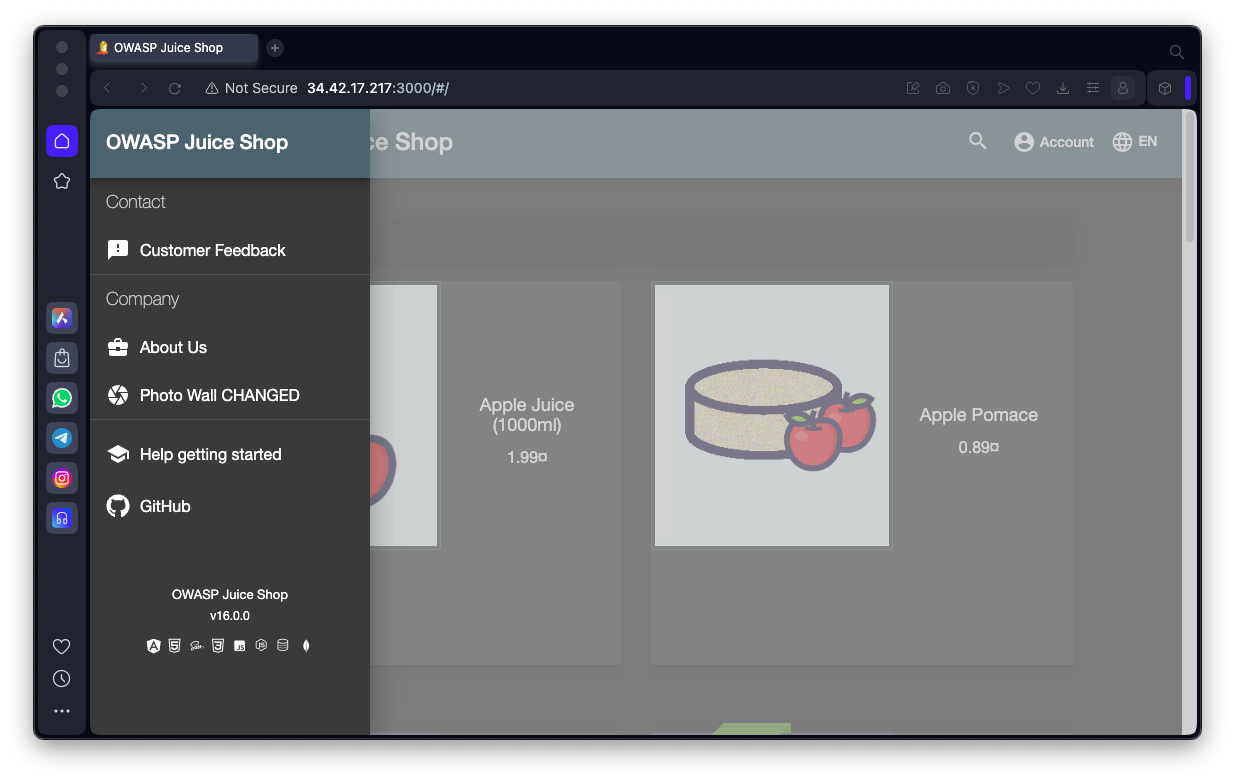Click the database stack icon
The height and width of the screenshot is (781, 1235).
[283, 646]
